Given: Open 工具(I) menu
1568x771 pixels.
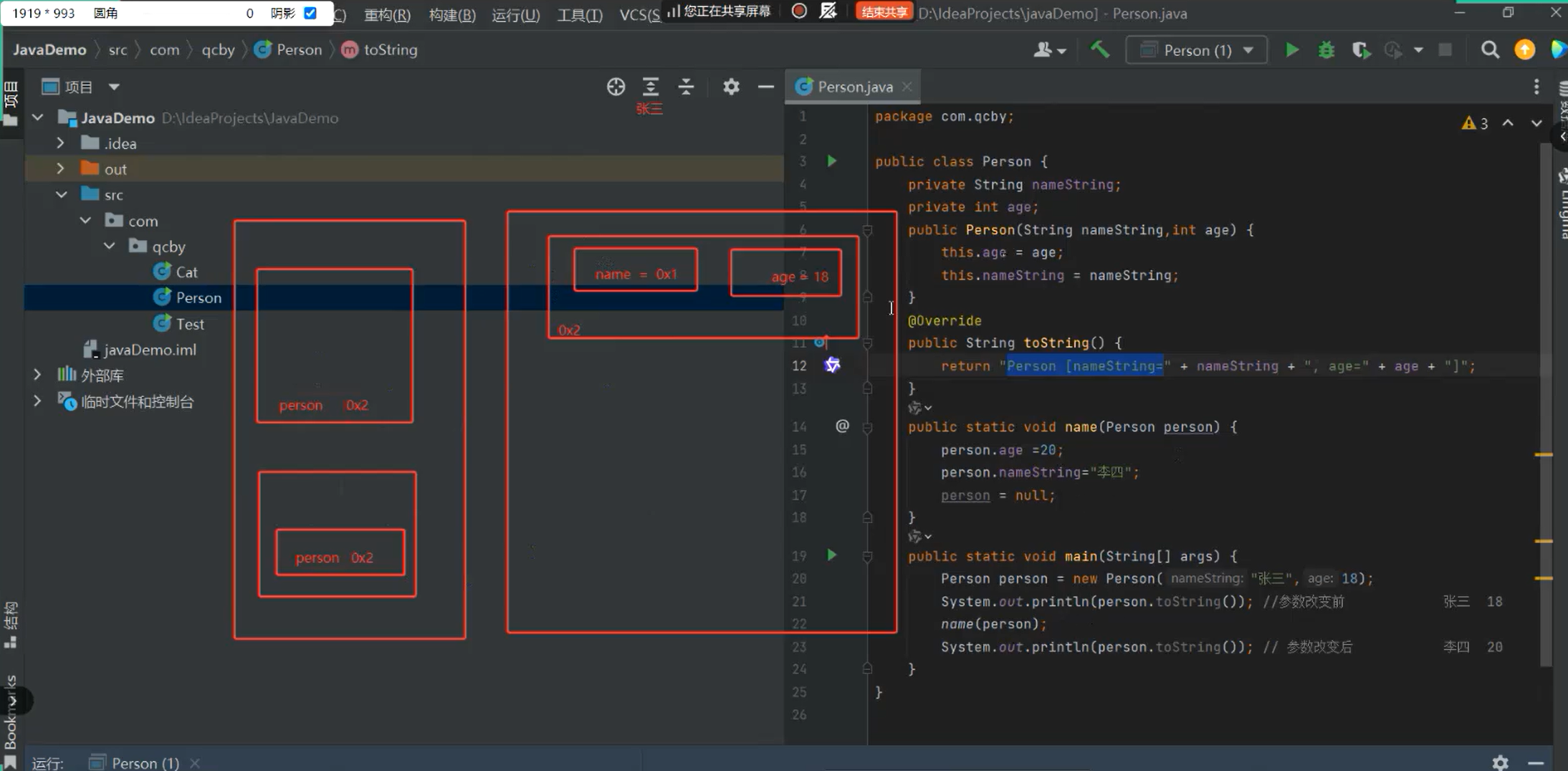Looking at the screenshot, I should (580, 15).
